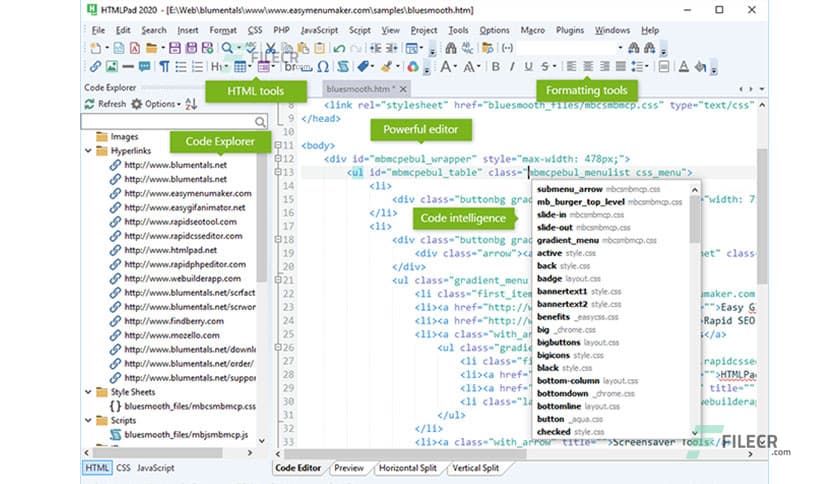Collapse the Hyperlinks folder in Code Explorer
836x484 pixels.
[87, 151]
